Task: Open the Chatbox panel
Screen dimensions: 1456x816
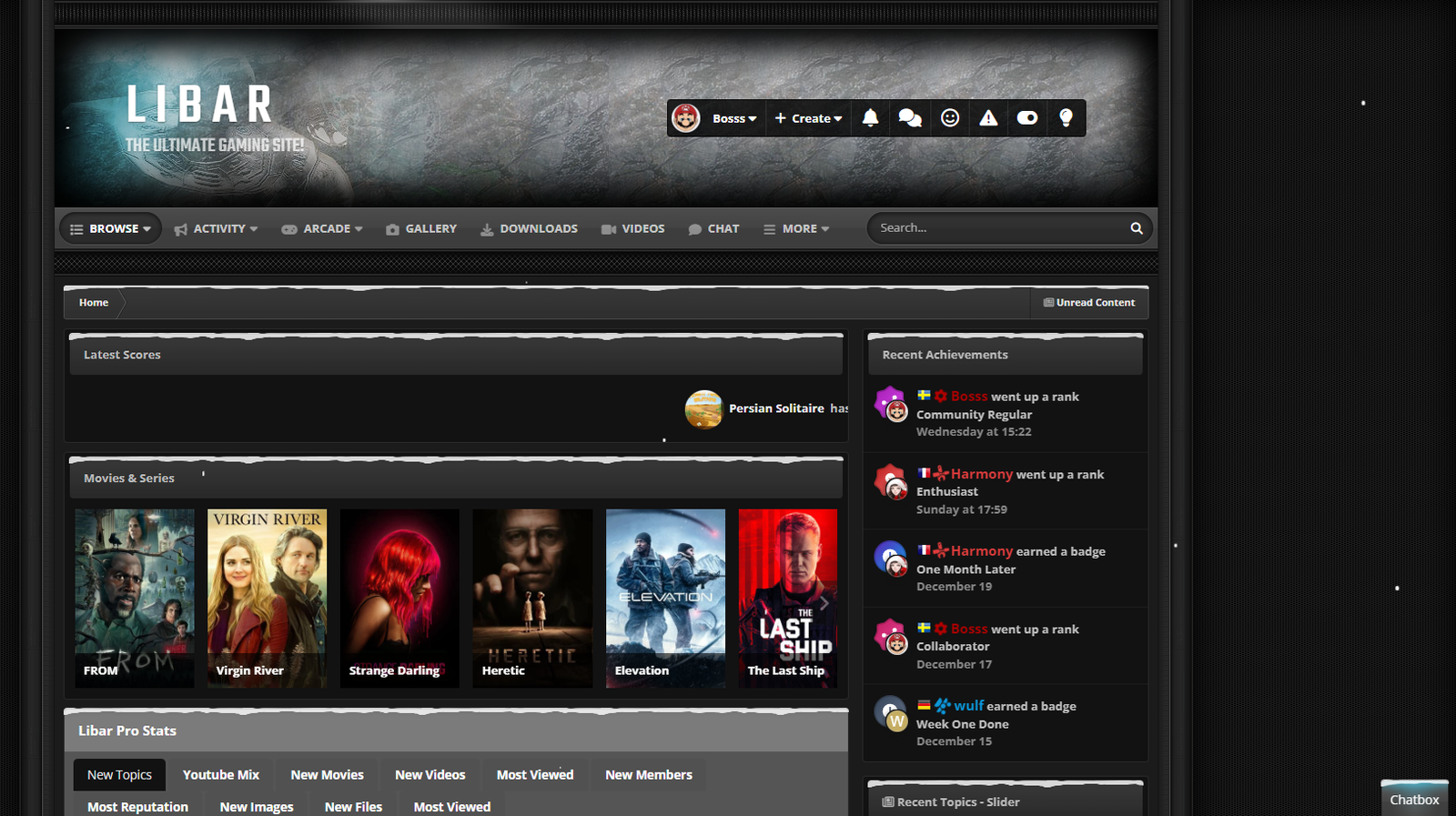Action: [1414, 799]
